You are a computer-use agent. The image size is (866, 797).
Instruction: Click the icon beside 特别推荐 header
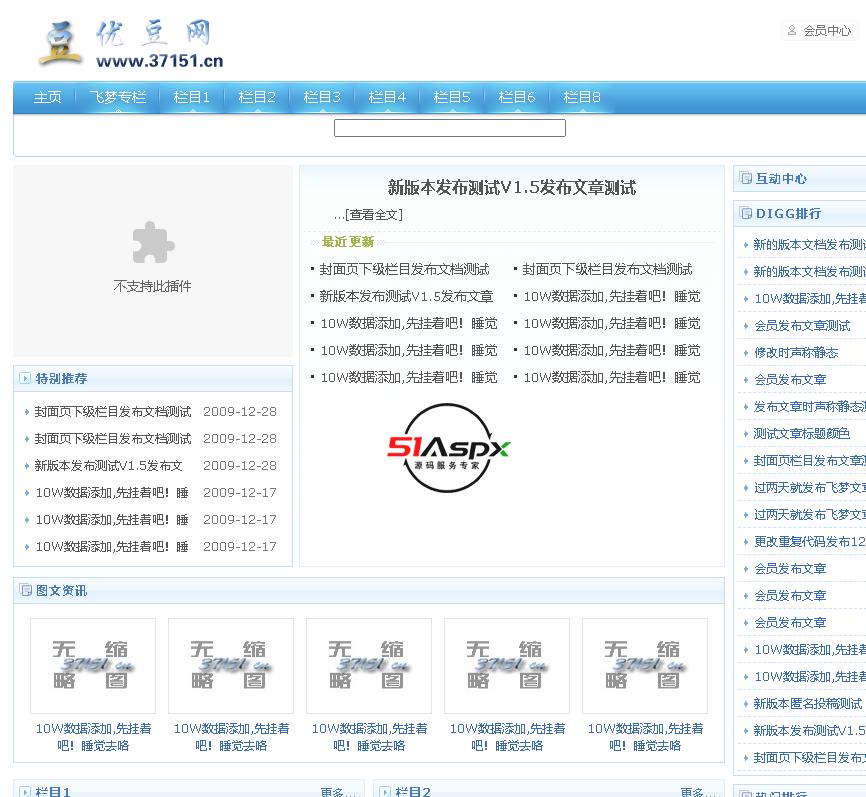(25, 378)
